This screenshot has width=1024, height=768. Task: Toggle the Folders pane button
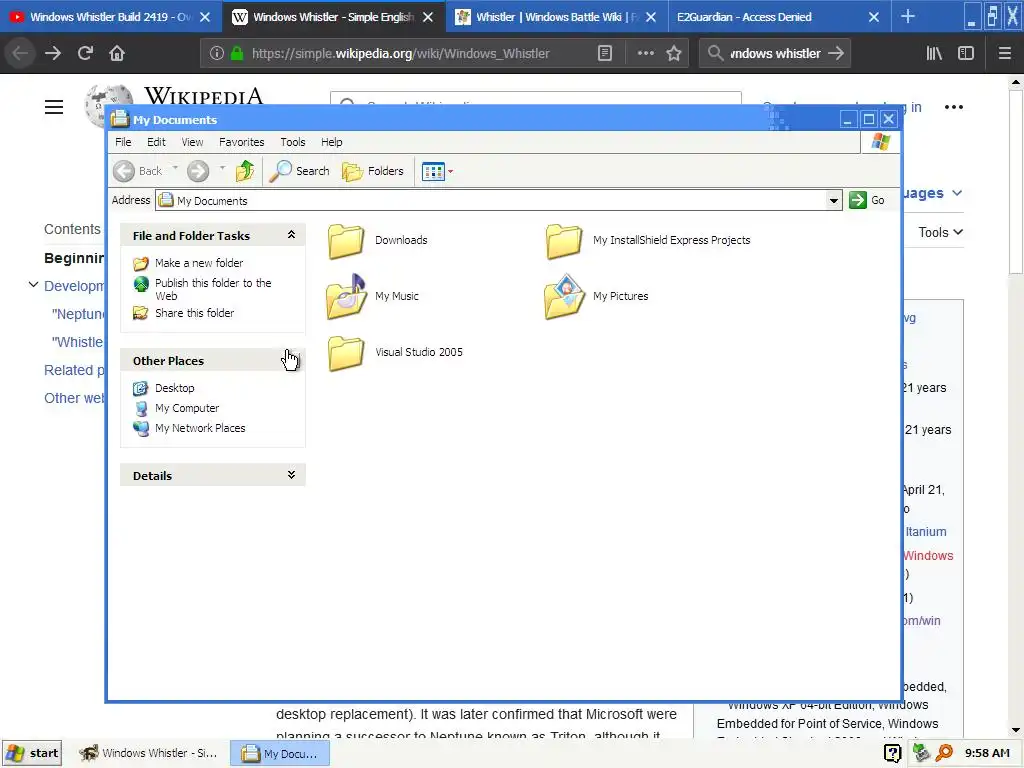pos(373,171)
